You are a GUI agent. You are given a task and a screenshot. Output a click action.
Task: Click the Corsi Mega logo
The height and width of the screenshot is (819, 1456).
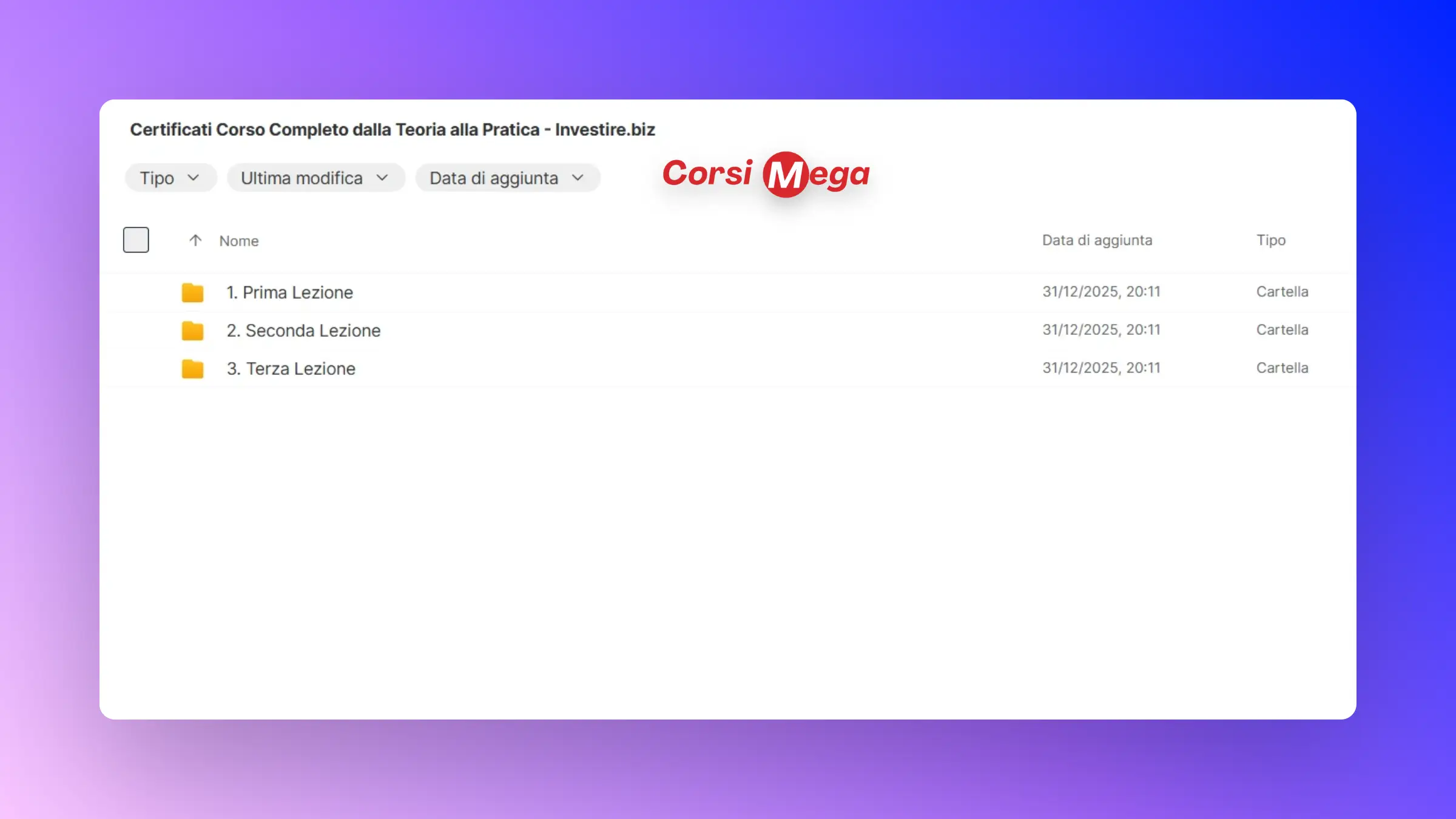point(766,174)
